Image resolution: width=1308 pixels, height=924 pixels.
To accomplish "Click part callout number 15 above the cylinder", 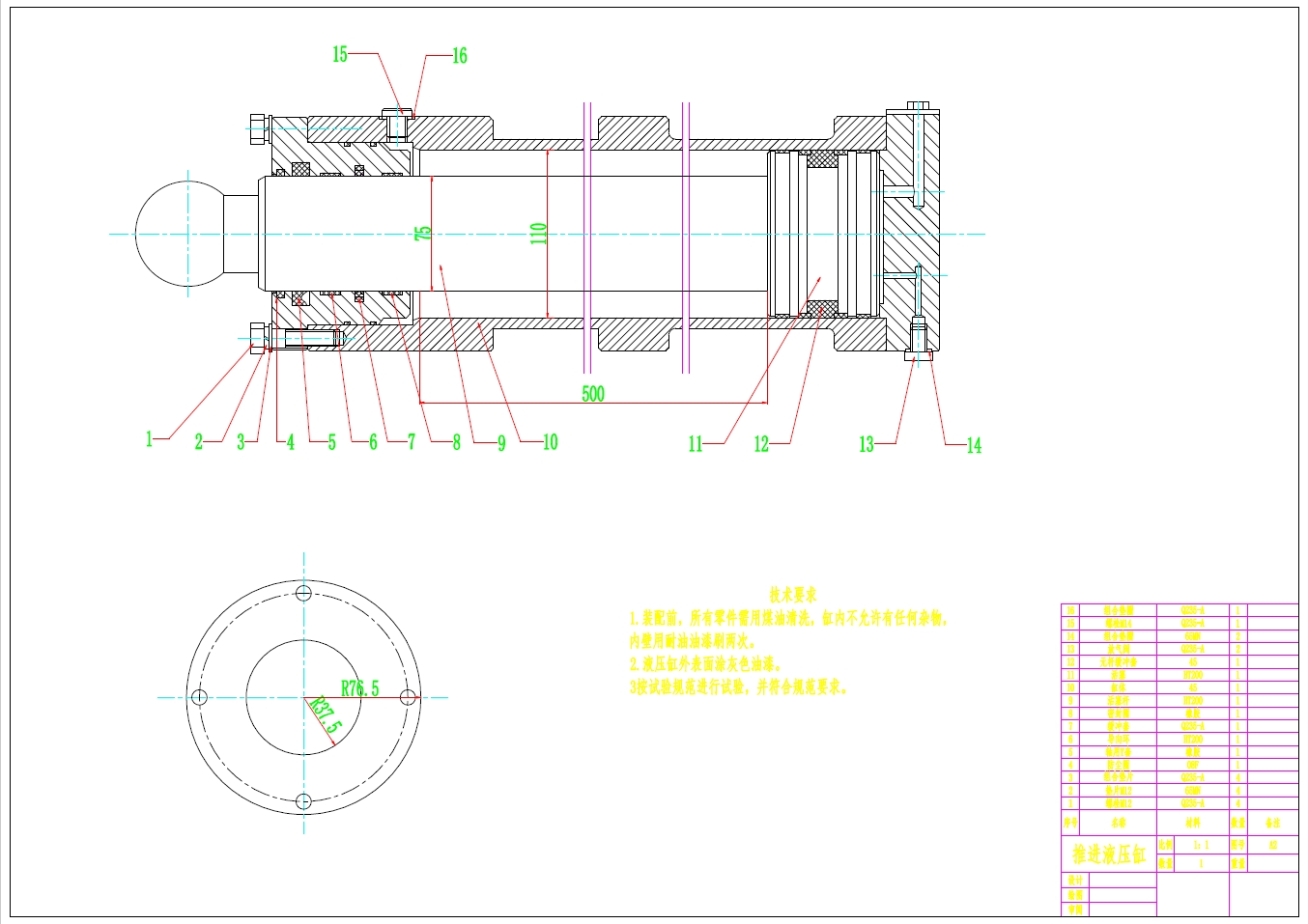I will 340,54.
